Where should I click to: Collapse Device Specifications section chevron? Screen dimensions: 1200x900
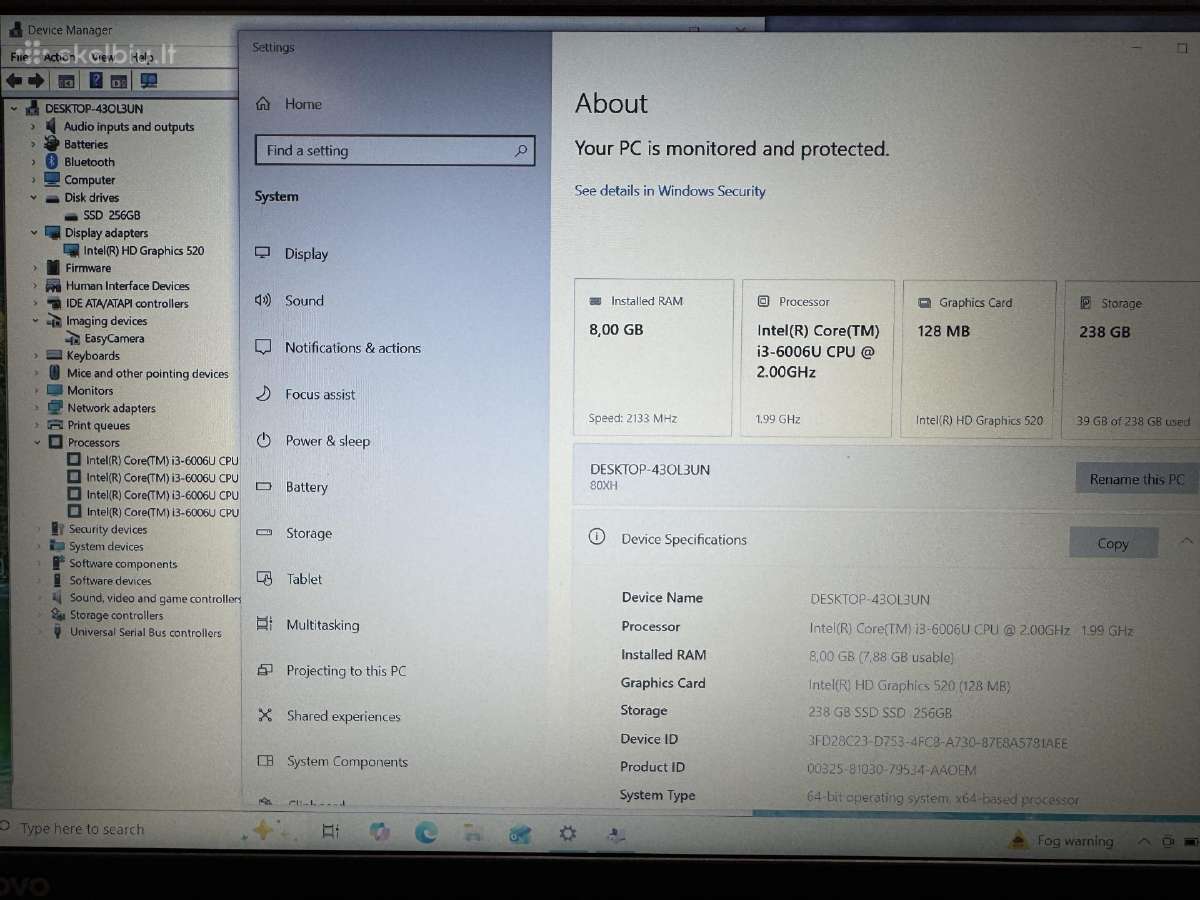pos(1186,541)
